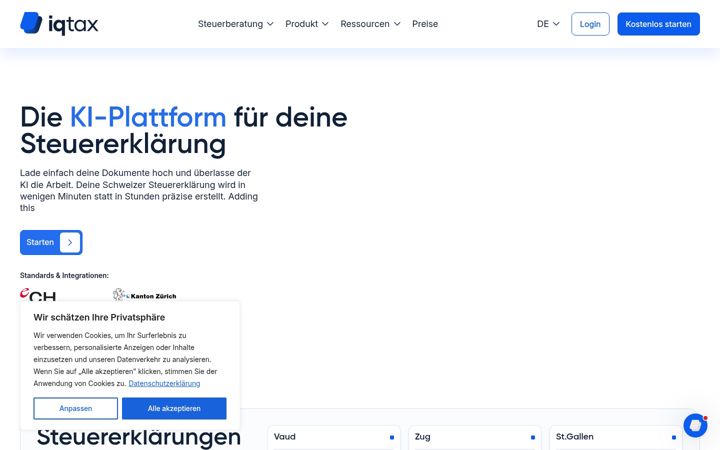The height and width of the screenshot is (450, 720).
Task: Click the blue dot on the Zug card
Action: click(533, 437)
